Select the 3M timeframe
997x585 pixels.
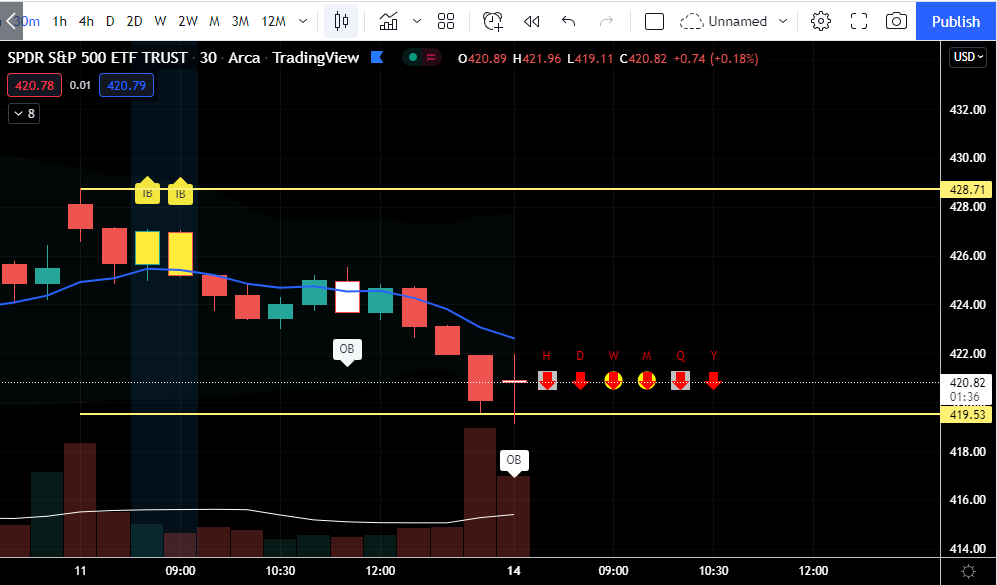[x=240, y=21]
